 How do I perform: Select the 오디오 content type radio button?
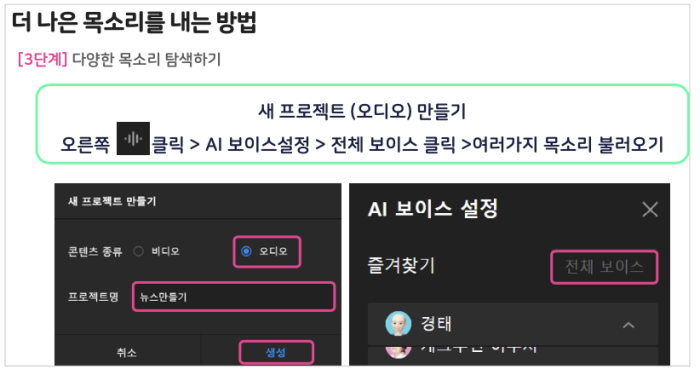pyautogui.click(x=246, y=251)
